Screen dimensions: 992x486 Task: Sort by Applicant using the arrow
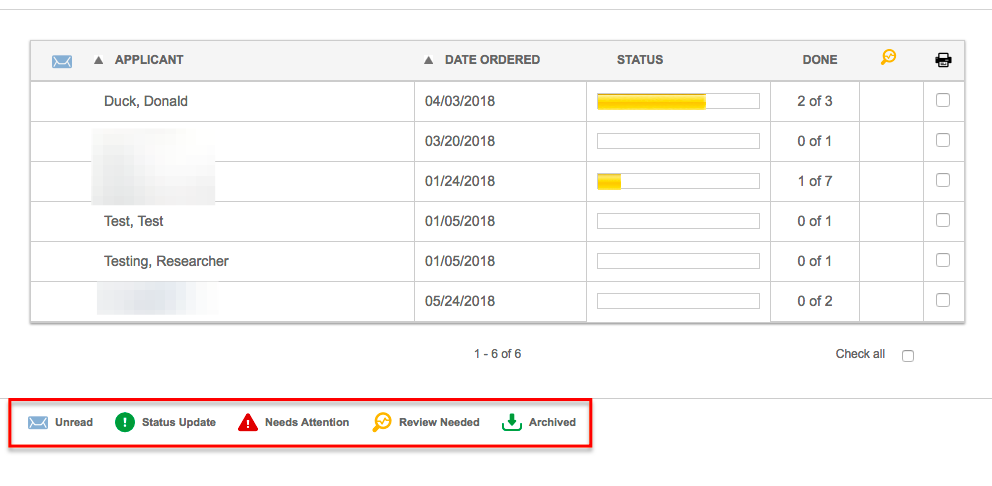pyautogui.click(x=98, y=60)
